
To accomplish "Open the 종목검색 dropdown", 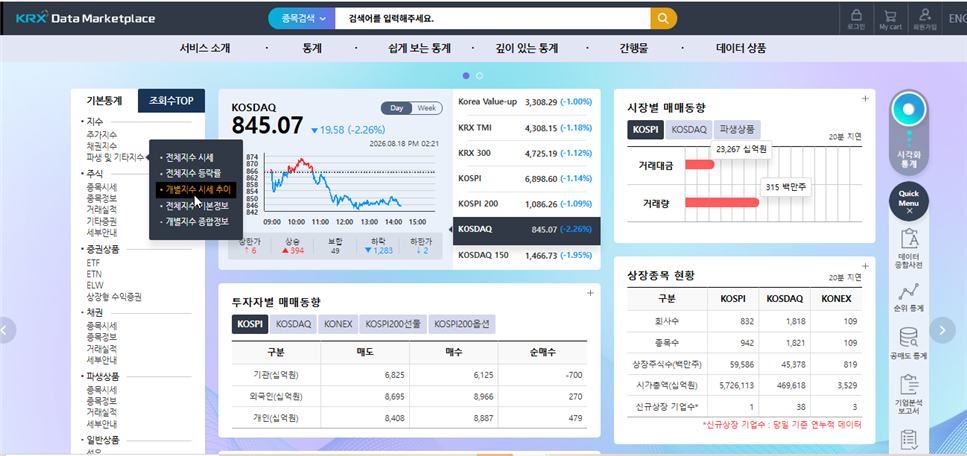I will click(x=302, y=19).
